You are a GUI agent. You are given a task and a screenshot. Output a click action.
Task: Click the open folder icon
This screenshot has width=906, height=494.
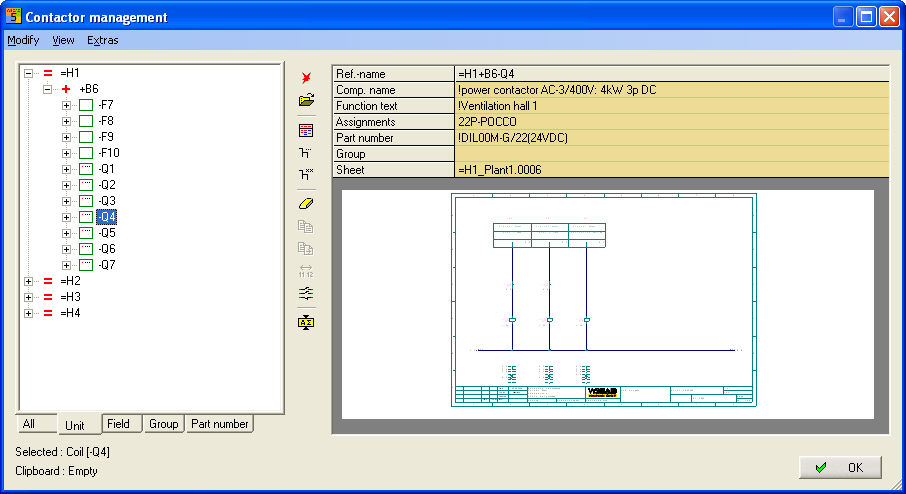pos(306,100)
